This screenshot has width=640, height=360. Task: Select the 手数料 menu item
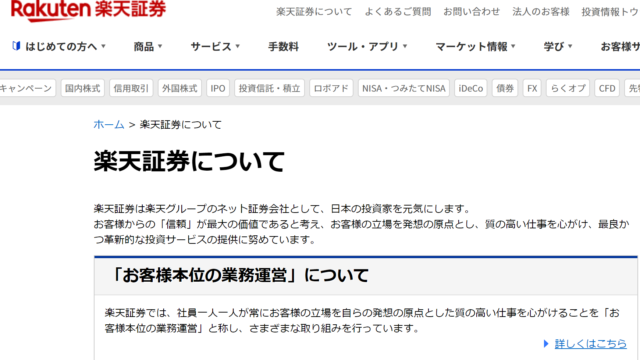click(283, 47)
